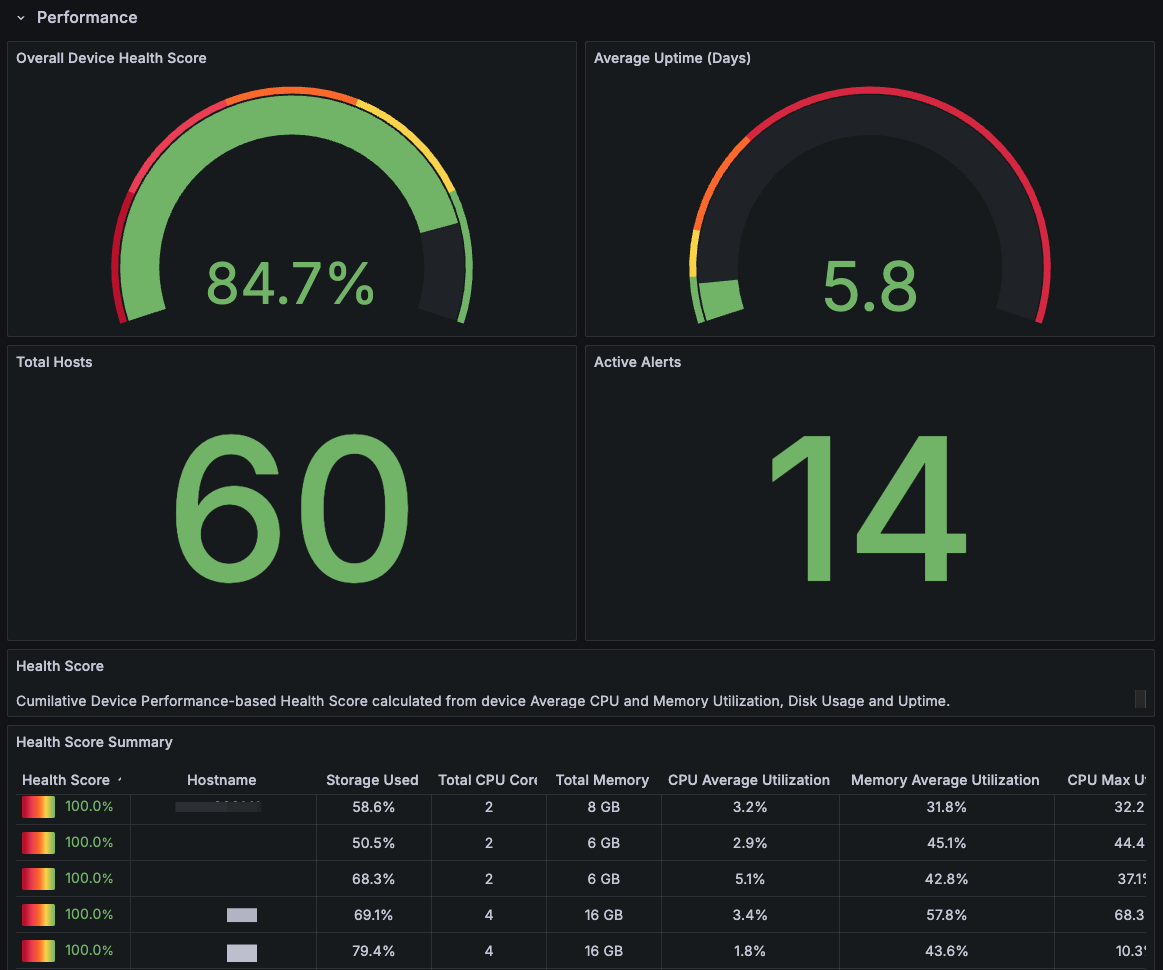
Task: Click the Total Hosts panel title
Action: pyautogui.click(x=54, y=362)
